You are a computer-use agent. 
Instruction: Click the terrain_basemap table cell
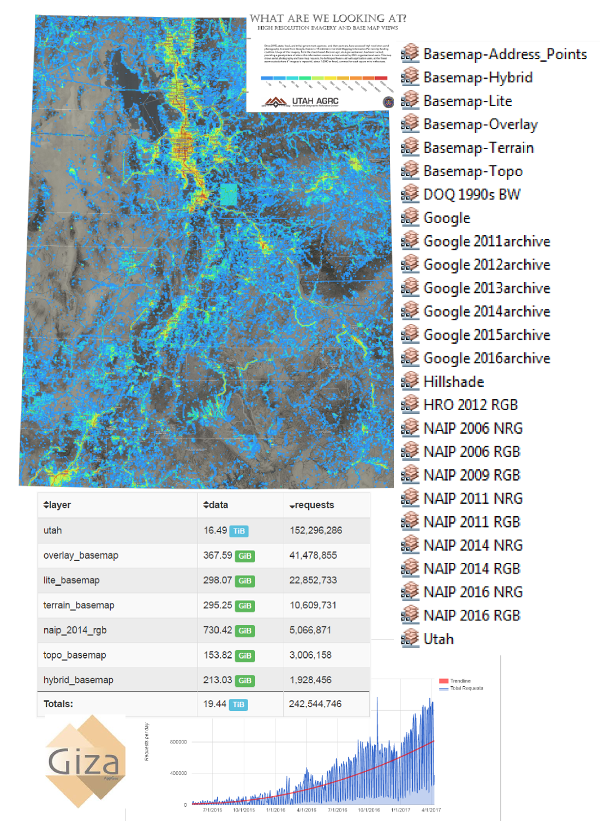(x=117, y=605)
